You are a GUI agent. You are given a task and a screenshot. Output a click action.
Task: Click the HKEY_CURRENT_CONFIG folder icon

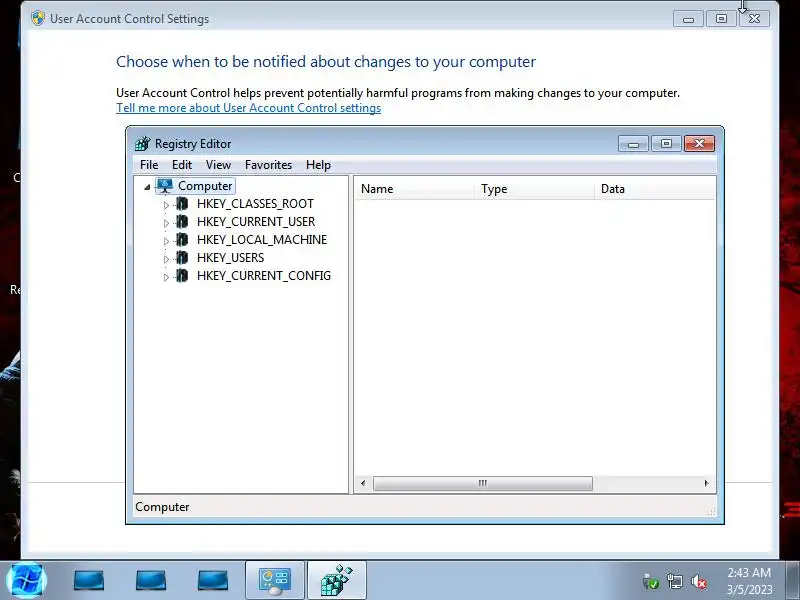pos(182,276)
